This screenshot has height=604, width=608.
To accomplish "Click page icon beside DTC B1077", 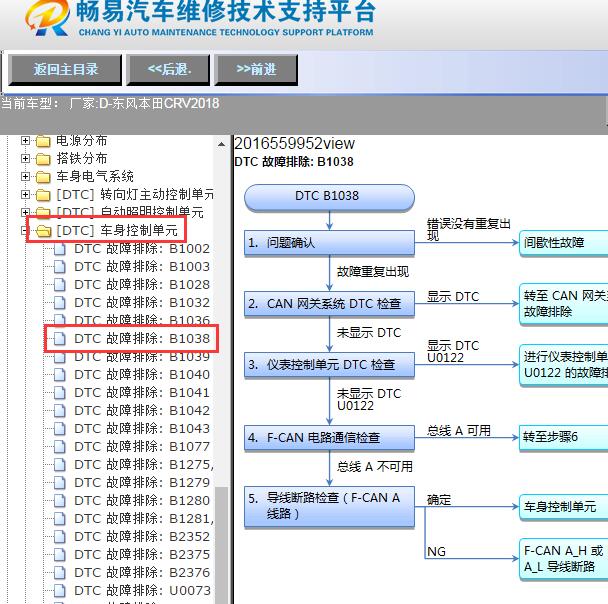I will pyautogui.click(x=59, y=447).
